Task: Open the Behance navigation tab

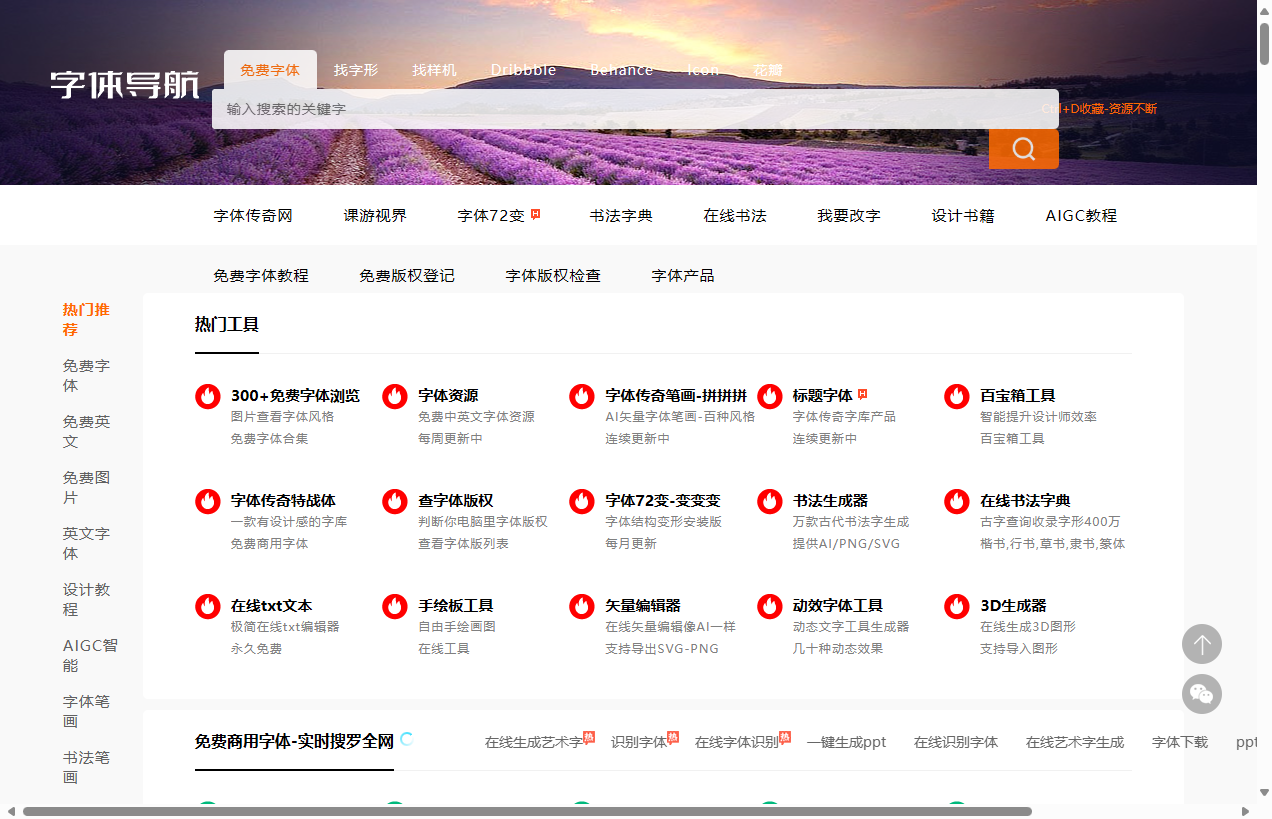Action: (x=622, y=69)
